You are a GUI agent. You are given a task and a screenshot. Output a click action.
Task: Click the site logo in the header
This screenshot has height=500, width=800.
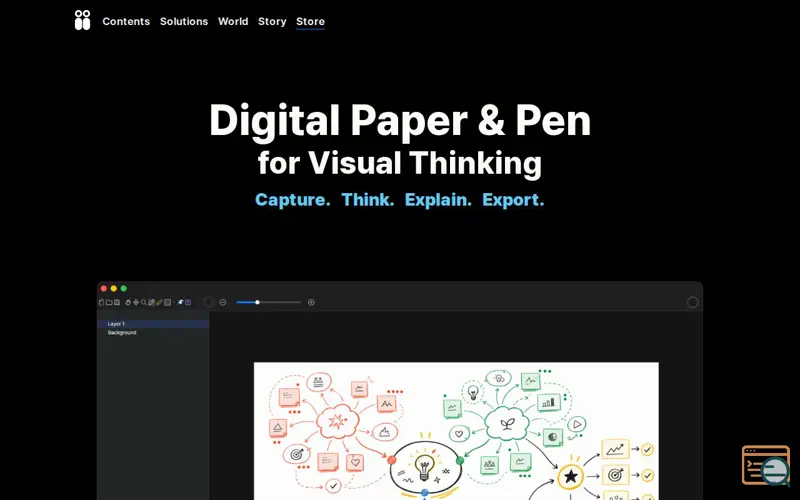[x=82, y=20]
